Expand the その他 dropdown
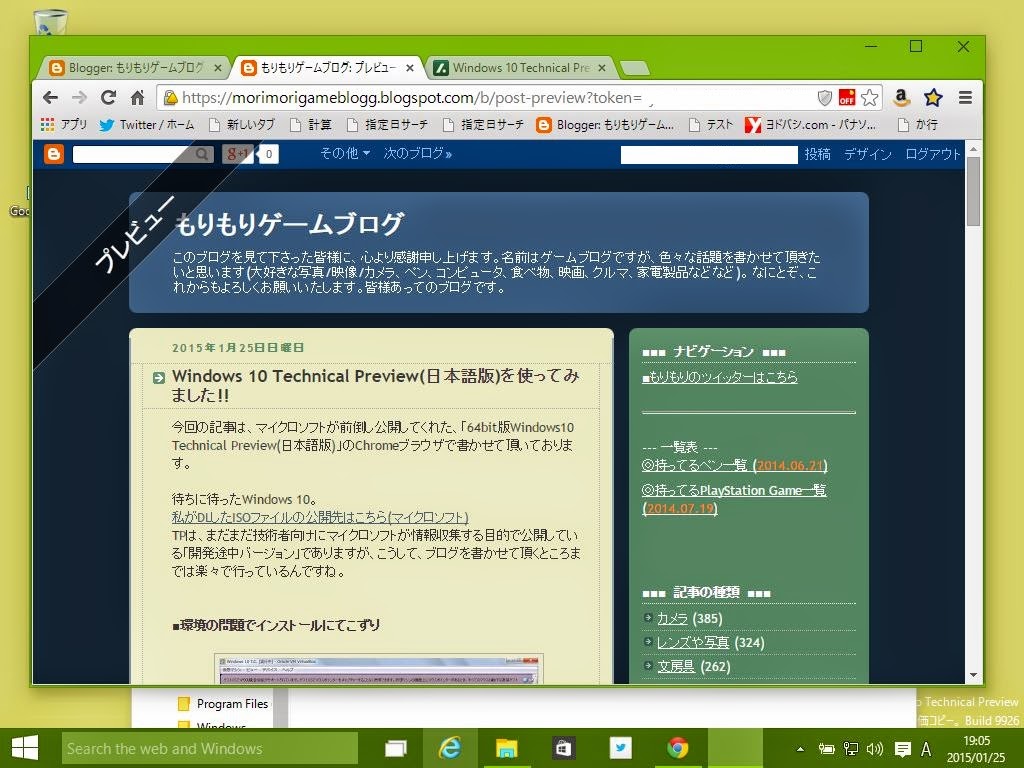The width and height of the screenshot is (1024, 768). click(x=345, y=153)
